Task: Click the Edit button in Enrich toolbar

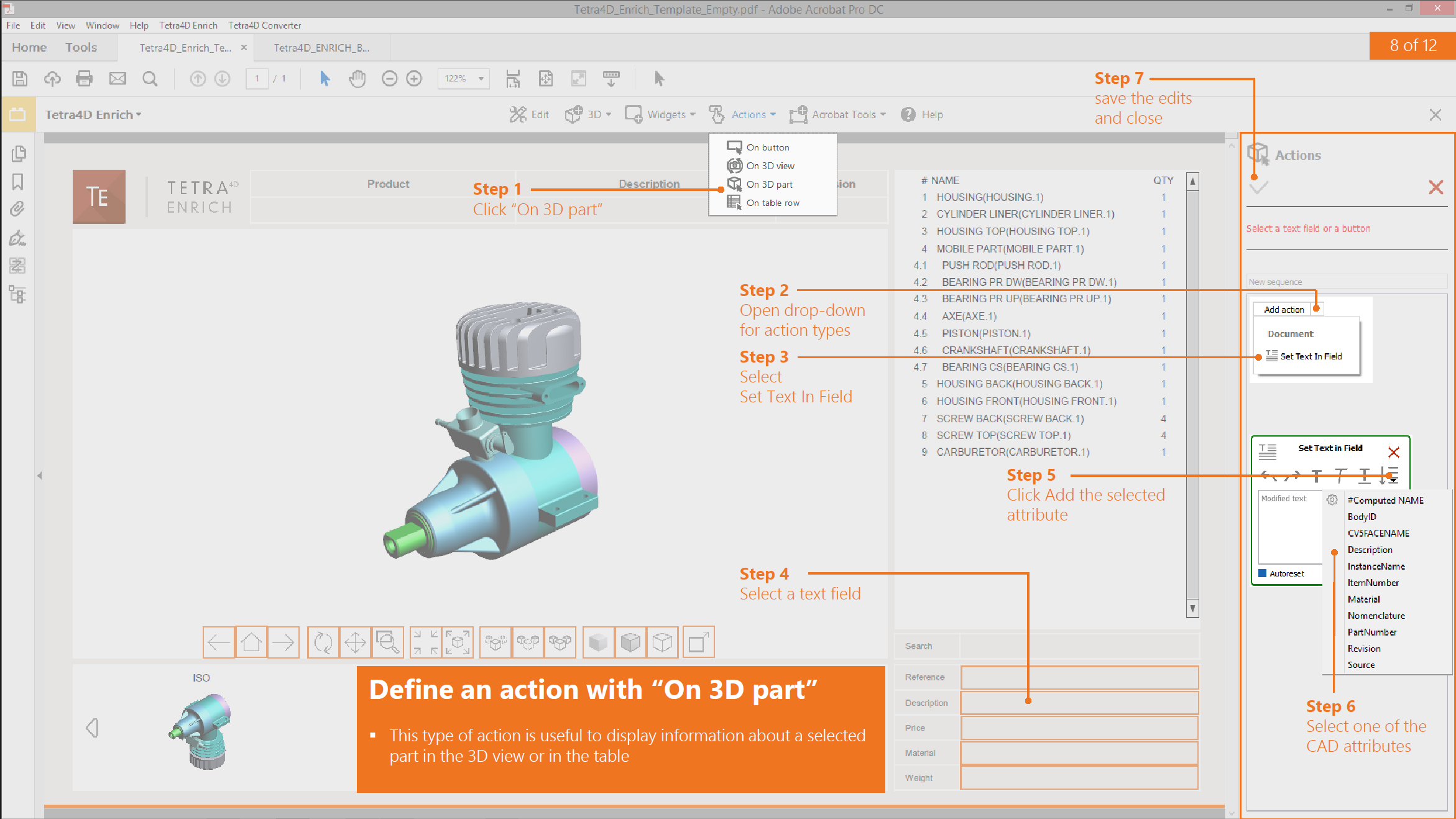Action: pos(529,114)
